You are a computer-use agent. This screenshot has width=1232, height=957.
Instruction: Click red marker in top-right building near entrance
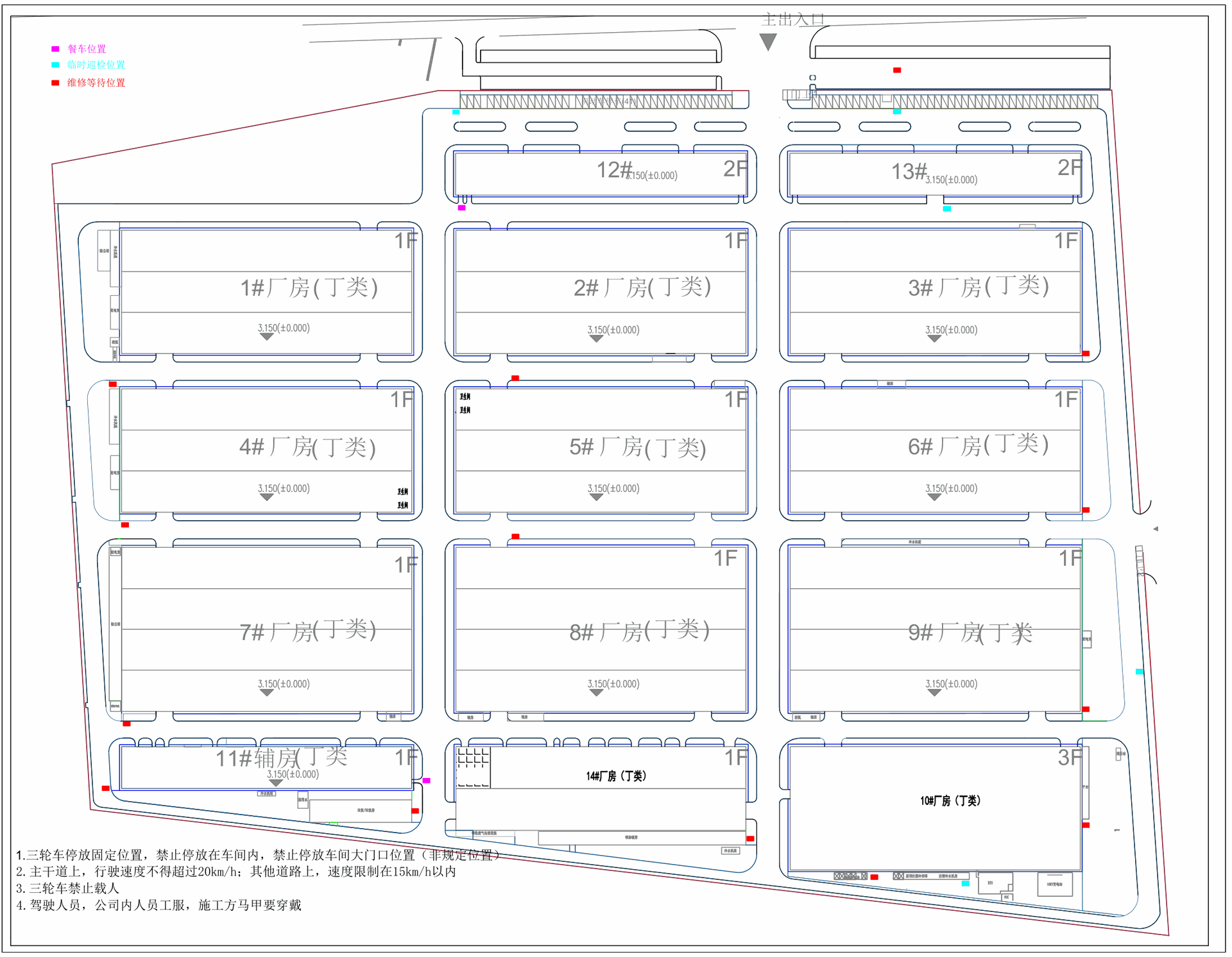tap(897, 70)
